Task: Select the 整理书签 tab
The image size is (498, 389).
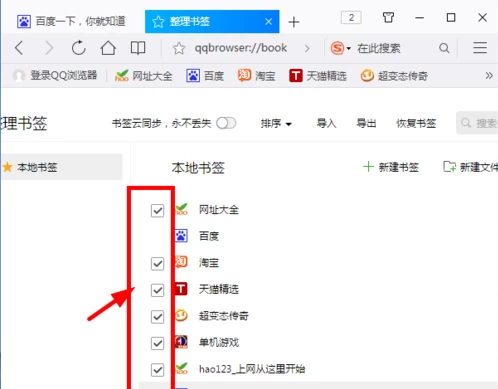Action: [x=212, y=22]
